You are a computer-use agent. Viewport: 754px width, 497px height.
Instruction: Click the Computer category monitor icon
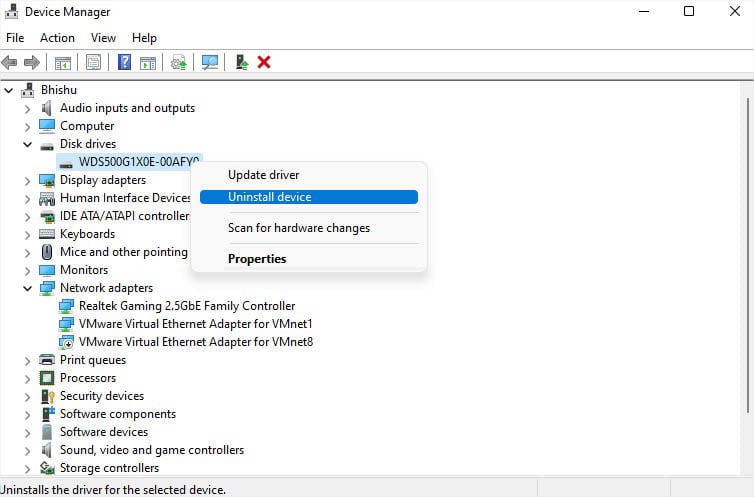pos(47,126)
